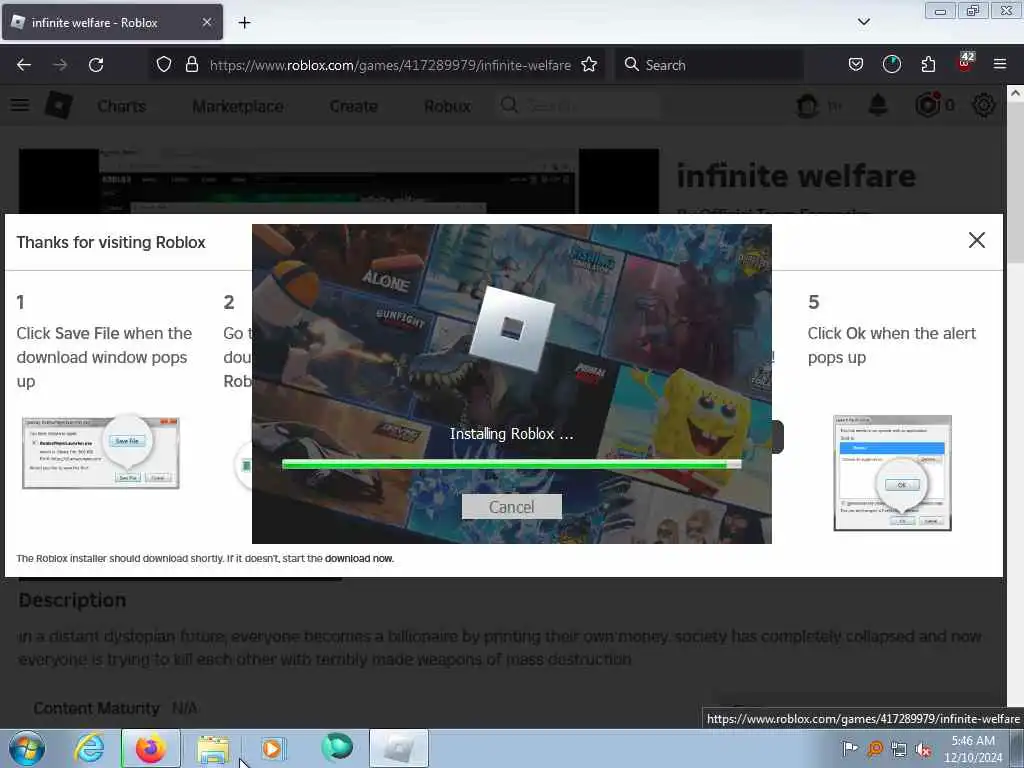Click the Installing Roblox progress bar
This screenshot has height=768, width=1024.
[x=511, y=464]
